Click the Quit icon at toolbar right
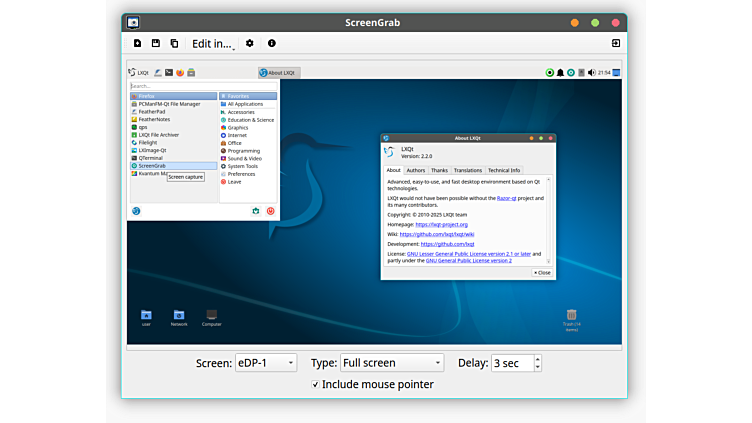The width and height of the screenshot is (752, 423). [x=616, y=44]
